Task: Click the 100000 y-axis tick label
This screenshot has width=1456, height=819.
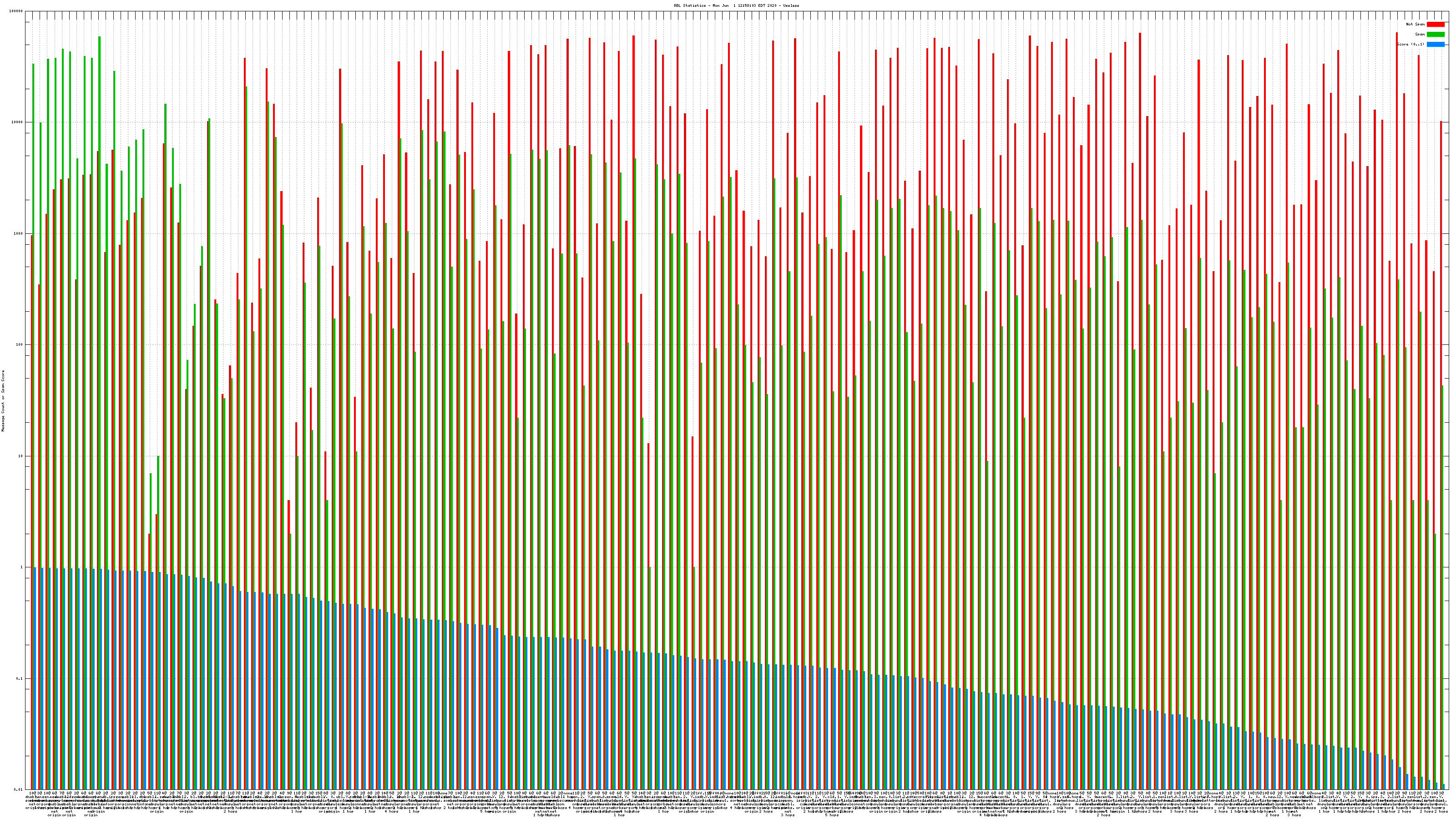Action: pyautogui.click(x=16, y=11)
